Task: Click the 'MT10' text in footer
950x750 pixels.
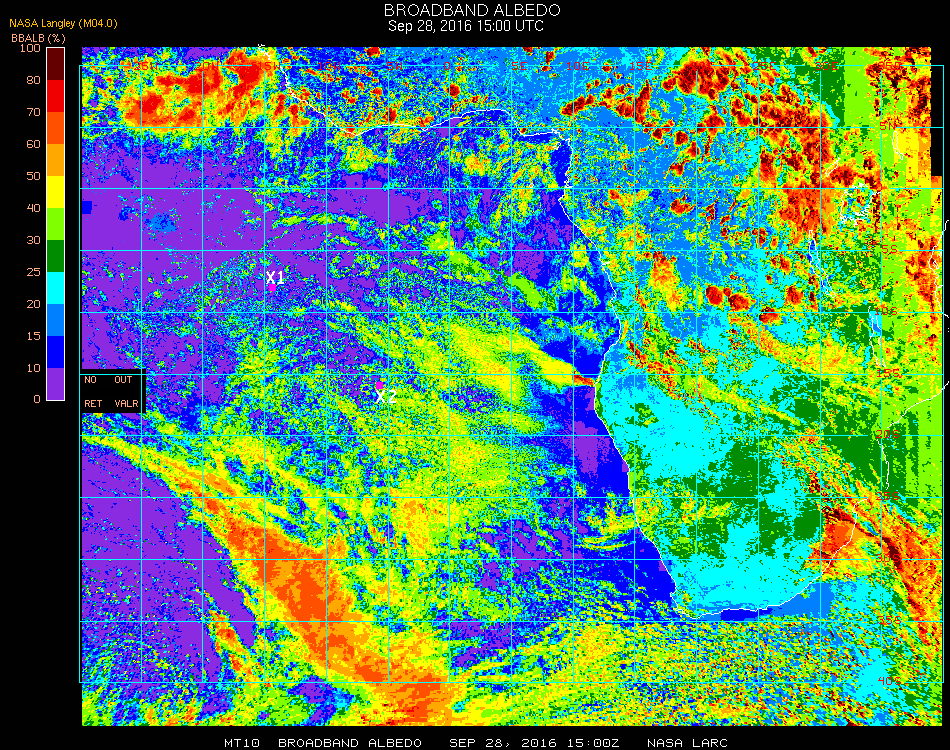Action: [242, 743]
